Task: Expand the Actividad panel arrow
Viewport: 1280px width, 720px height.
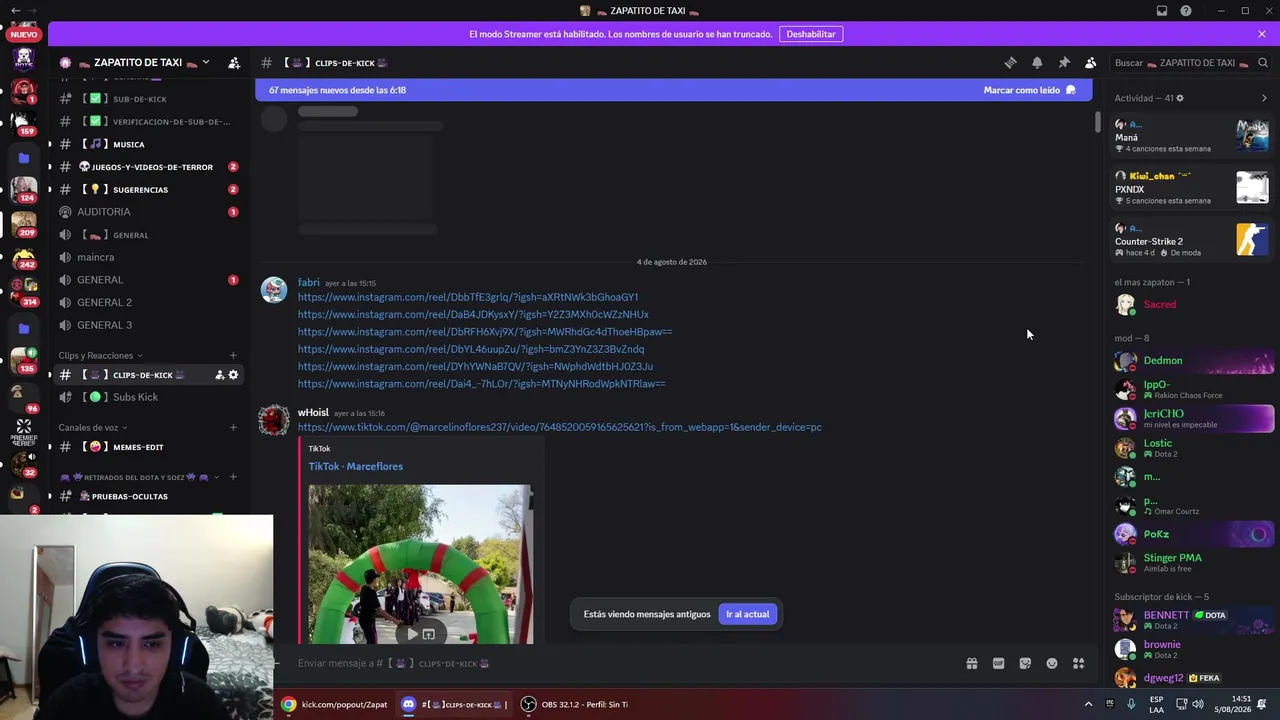Action: 1264,98
